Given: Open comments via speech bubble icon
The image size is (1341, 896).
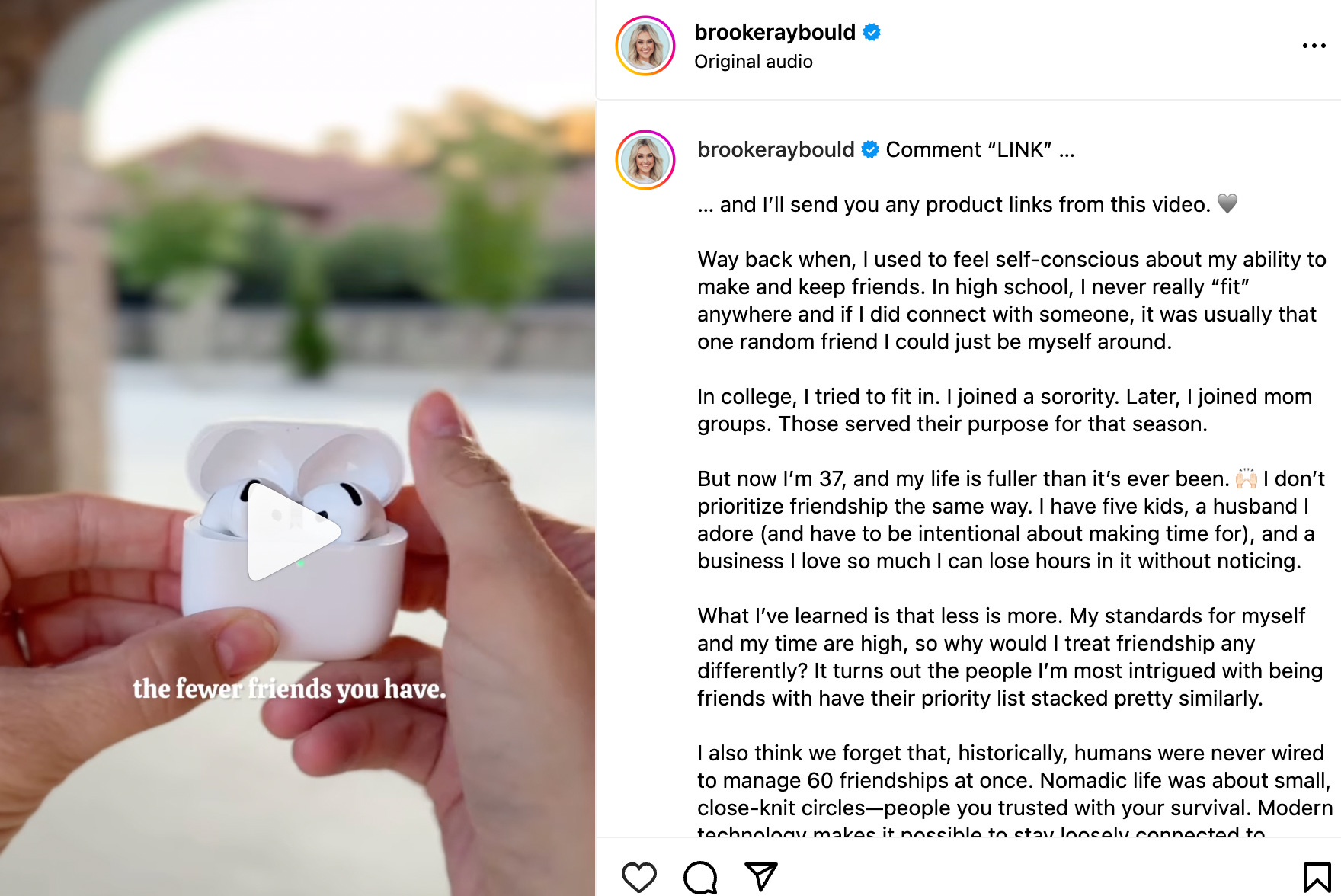Looking at the screenshot, I should click(700, 877).
